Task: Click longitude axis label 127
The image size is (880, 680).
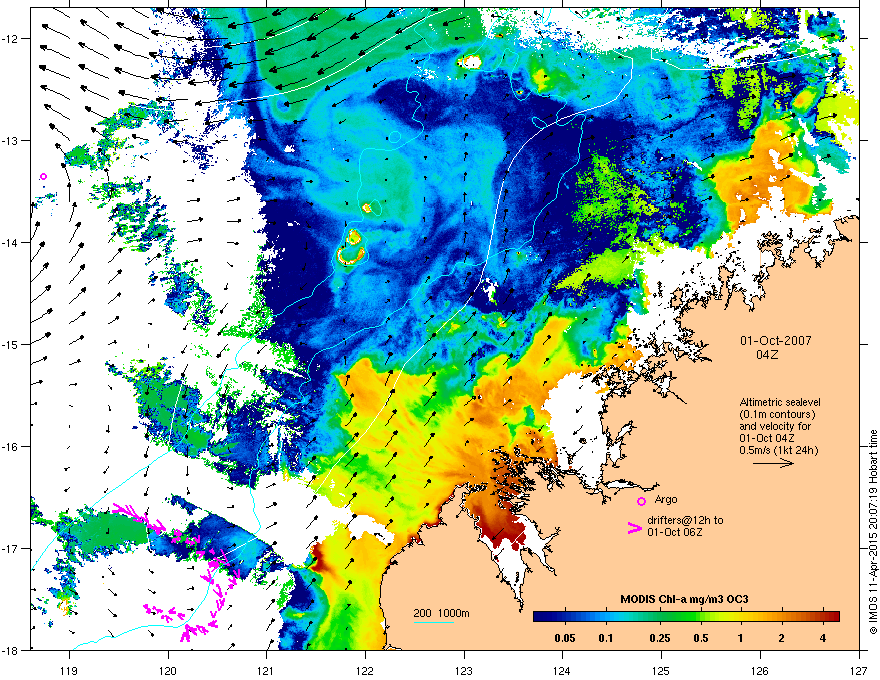Action: pos(859,670)
